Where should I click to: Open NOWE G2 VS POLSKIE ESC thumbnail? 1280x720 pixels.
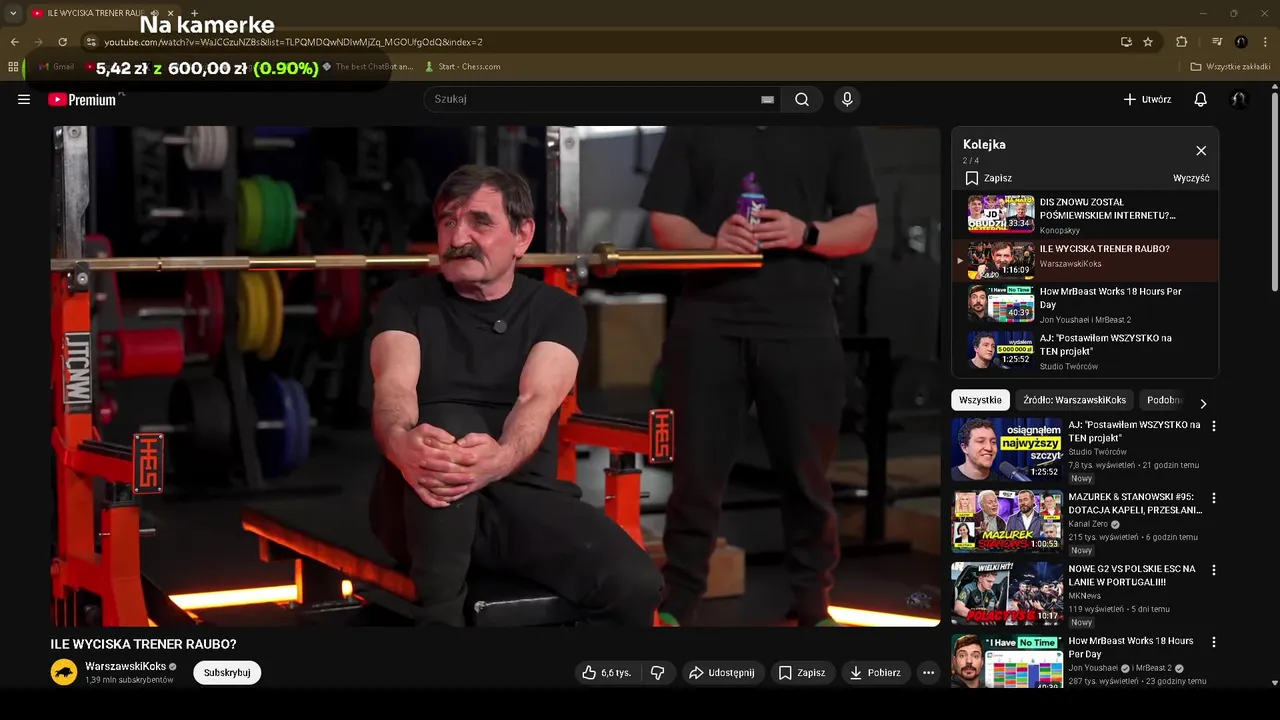click(x=1007, y=593)
